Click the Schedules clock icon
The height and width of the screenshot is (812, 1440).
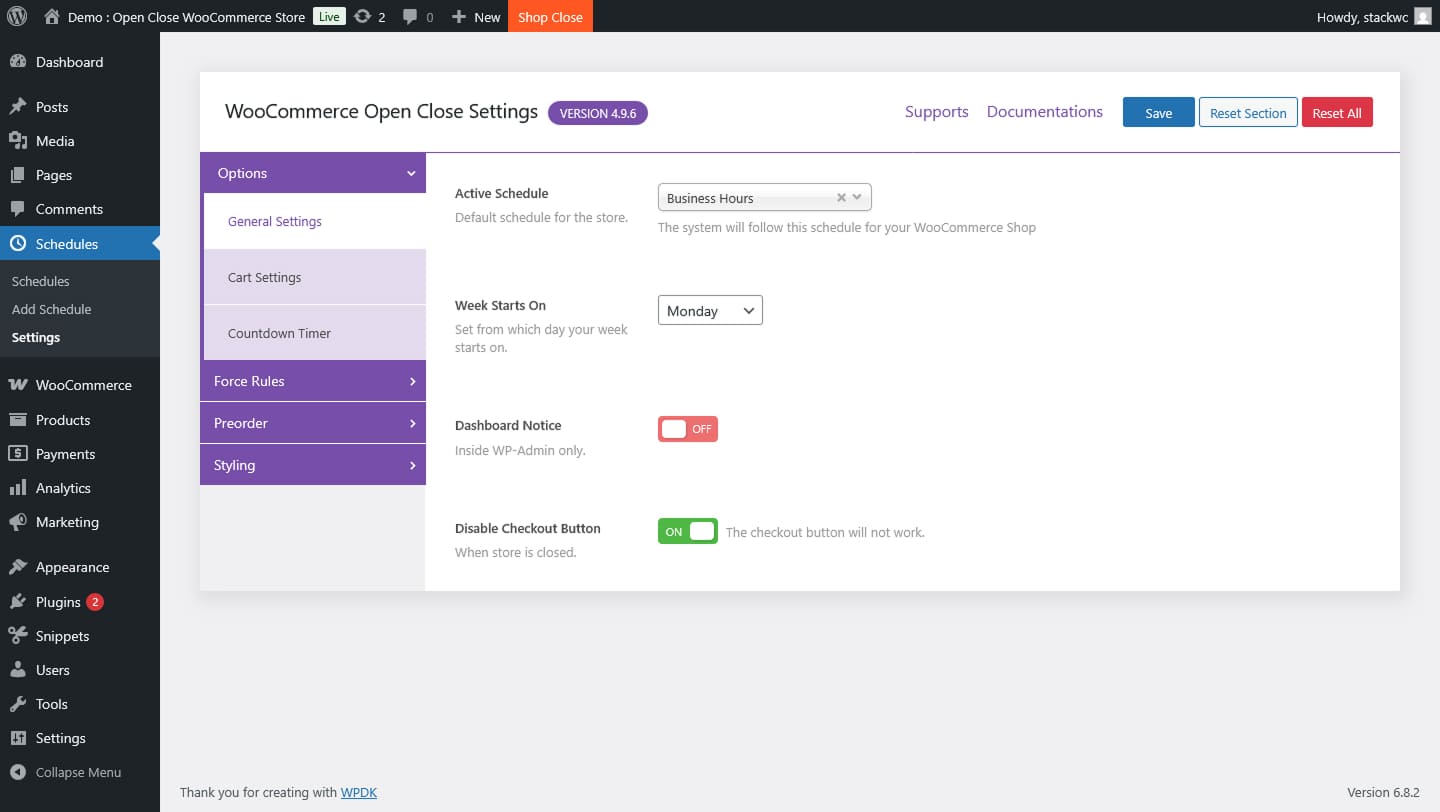tap(17, 244)
